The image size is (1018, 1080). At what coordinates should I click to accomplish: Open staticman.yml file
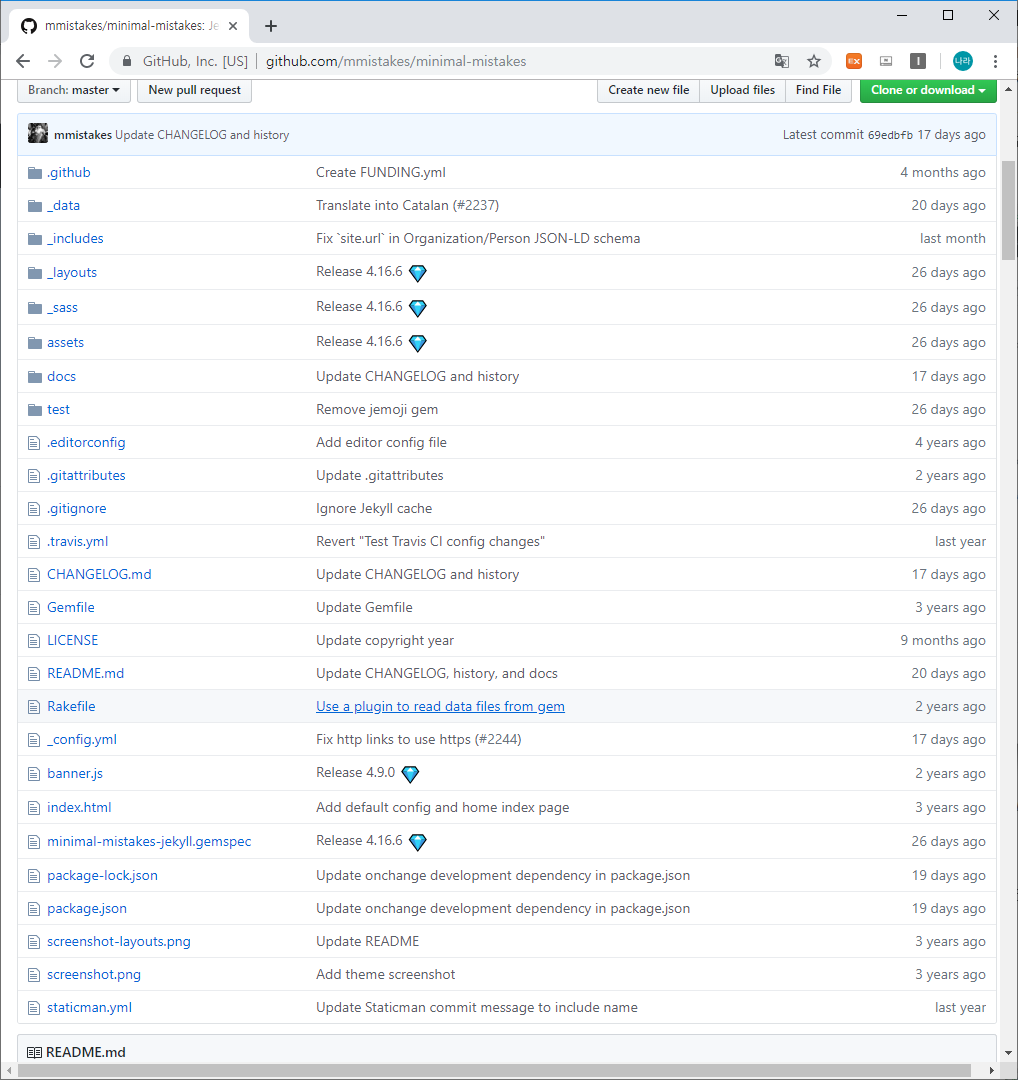tap(90, 1008)
